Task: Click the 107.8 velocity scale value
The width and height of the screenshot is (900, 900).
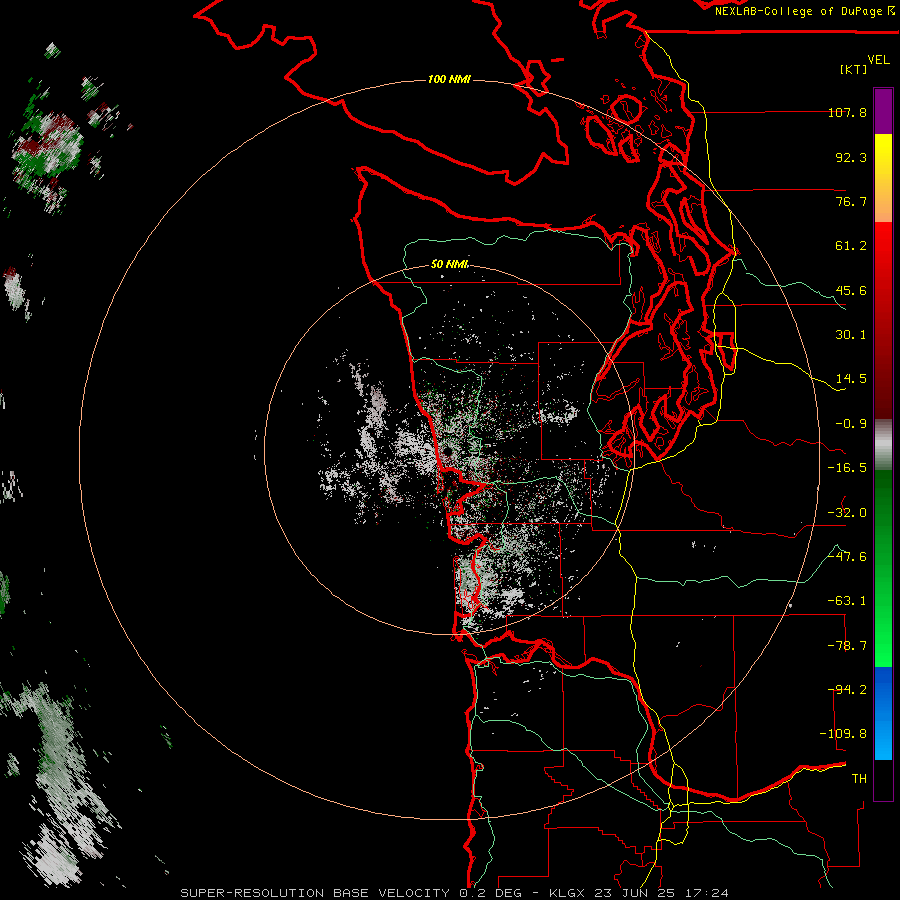Action: pos(847,112)
